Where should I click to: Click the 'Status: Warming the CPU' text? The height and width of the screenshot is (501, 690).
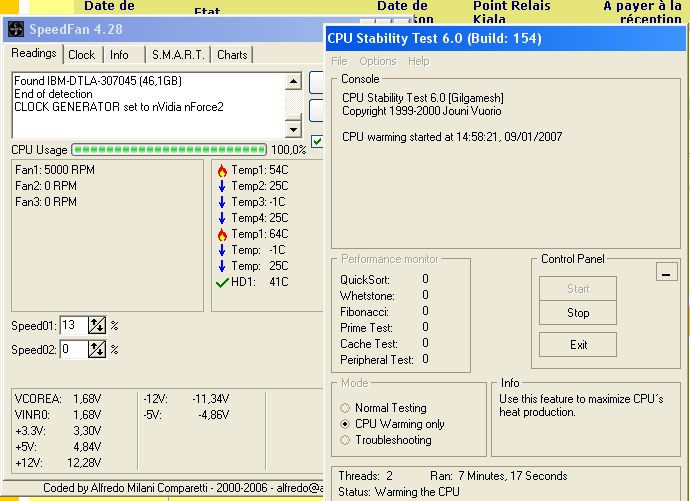tap(399, 492)
